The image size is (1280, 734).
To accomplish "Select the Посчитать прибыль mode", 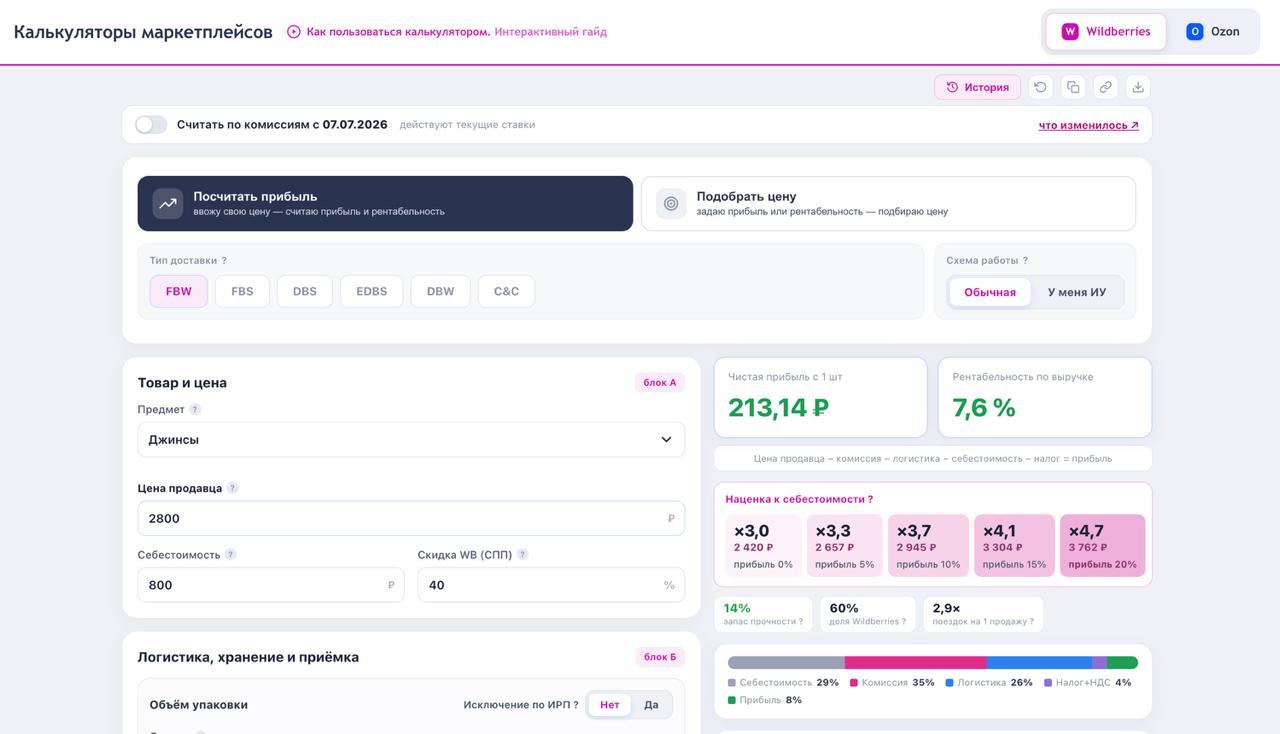I will [385, 203].
